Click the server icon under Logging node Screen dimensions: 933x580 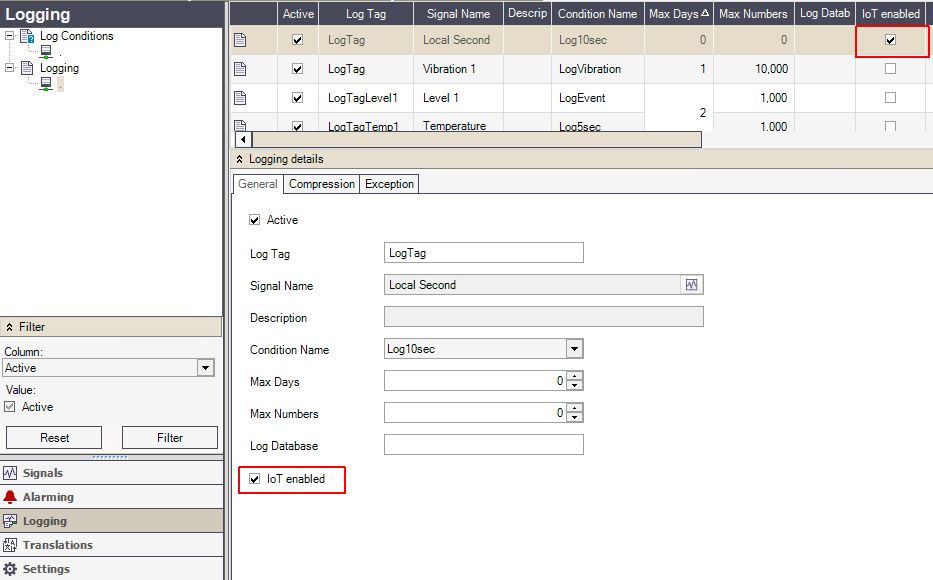[x=46, y=84]
